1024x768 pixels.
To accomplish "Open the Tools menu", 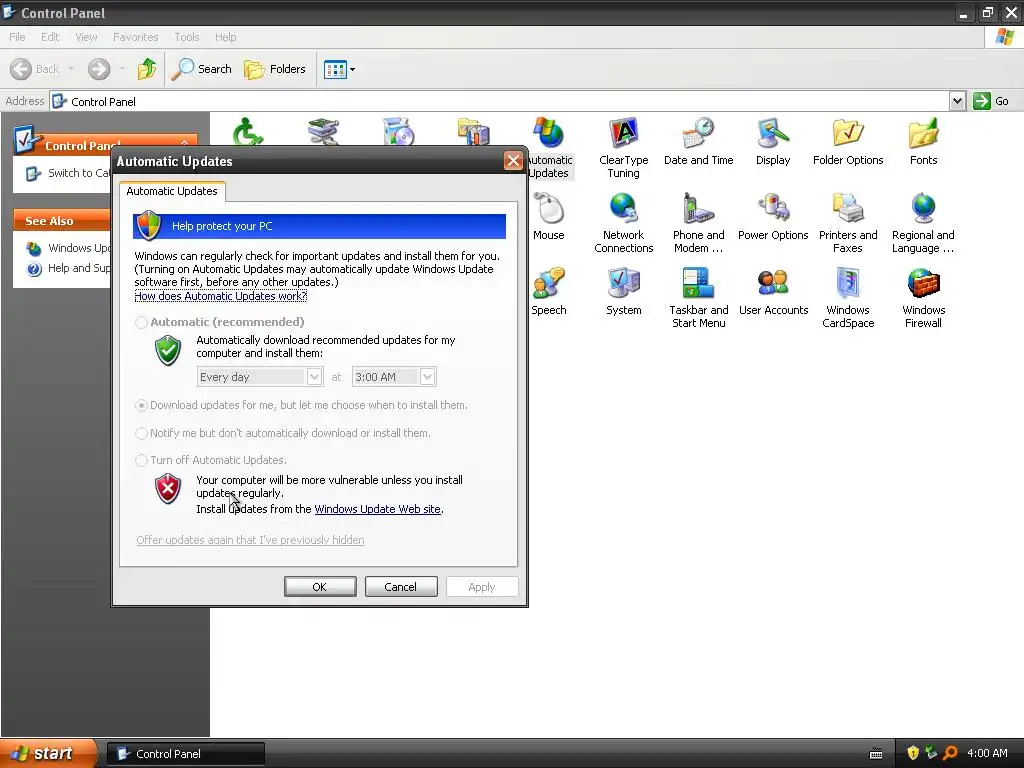I will click(187, 37).
